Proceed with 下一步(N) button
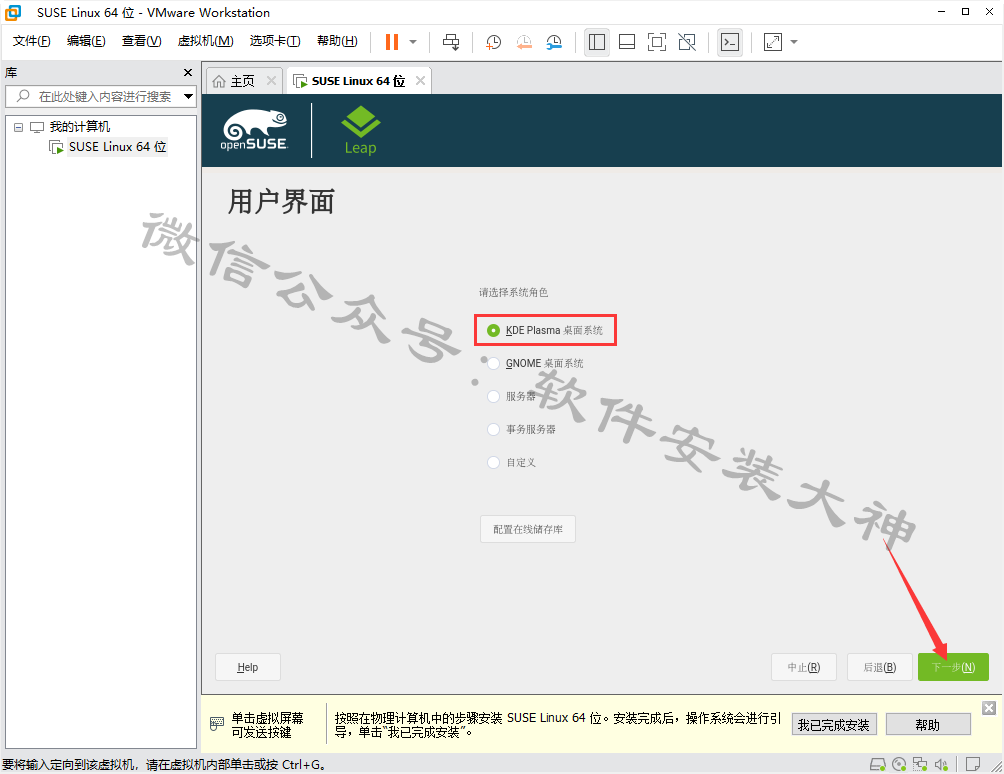1004x774 pixels. click(x=953, y=667)
